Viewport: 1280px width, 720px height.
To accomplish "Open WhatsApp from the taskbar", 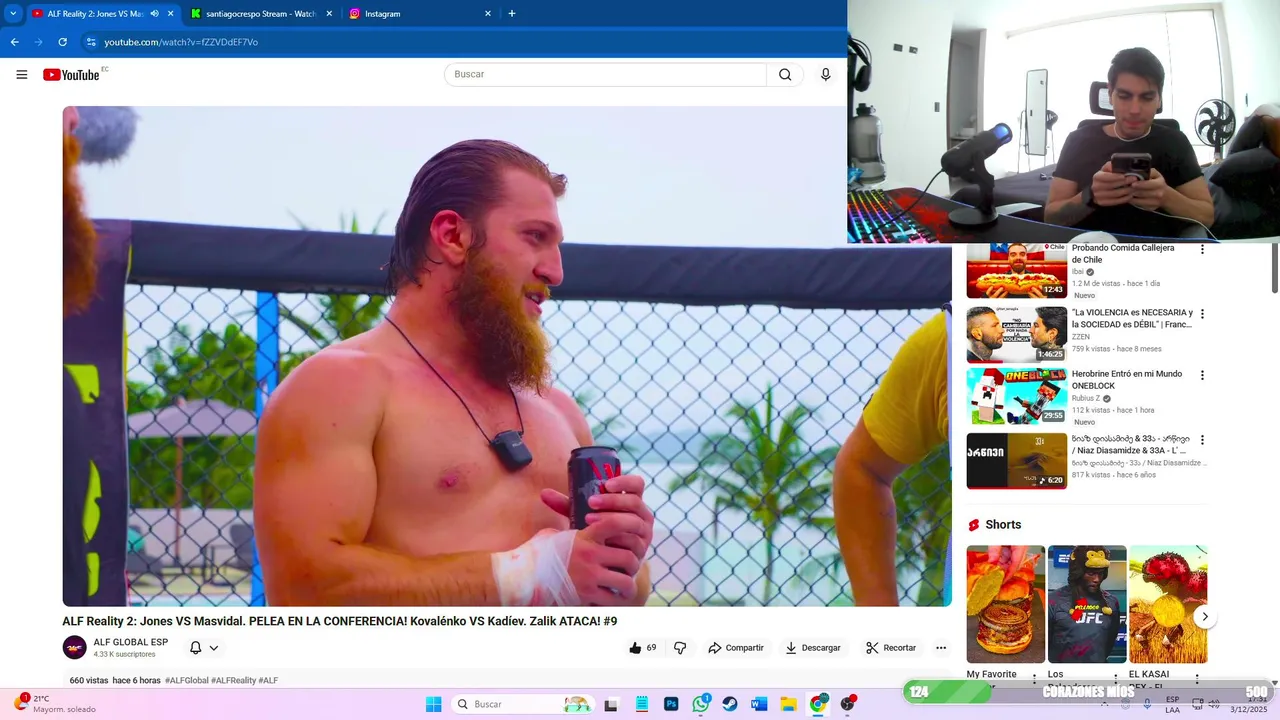I will 701,704.
